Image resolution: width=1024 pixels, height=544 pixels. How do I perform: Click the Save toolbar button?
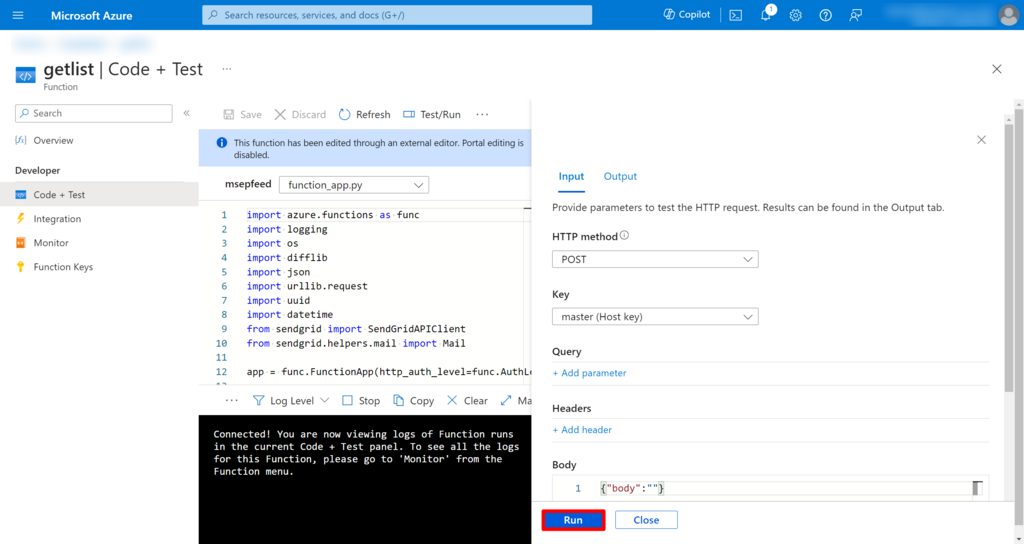(242, 114)
